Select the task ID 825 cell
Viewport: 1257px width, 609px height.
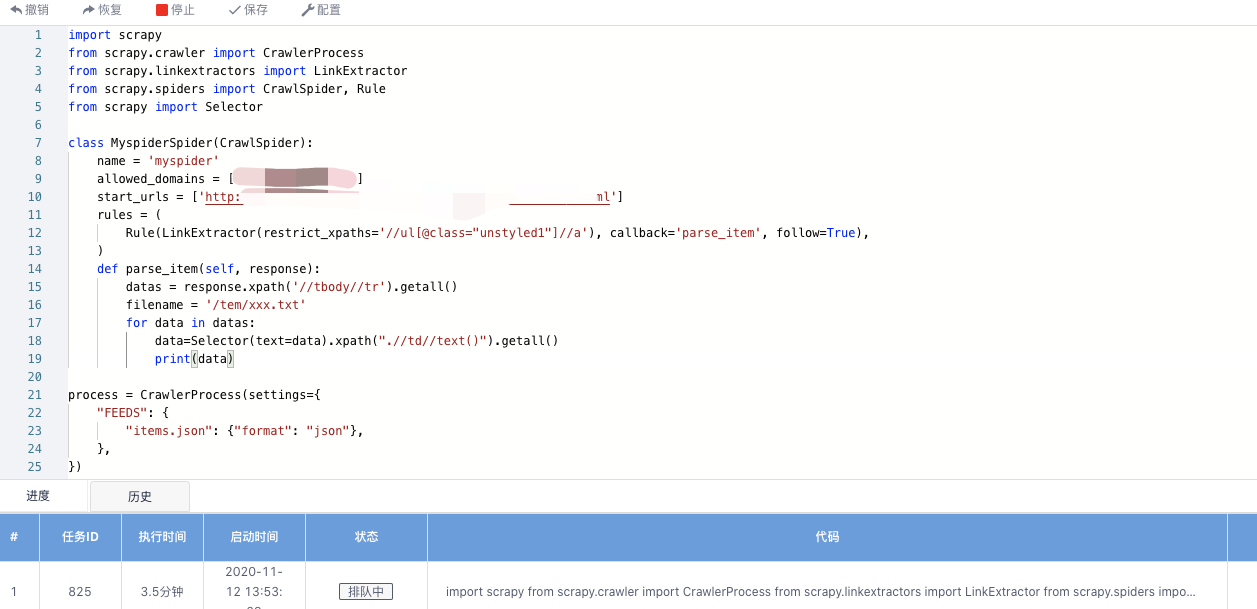click(x=79, y=591)
